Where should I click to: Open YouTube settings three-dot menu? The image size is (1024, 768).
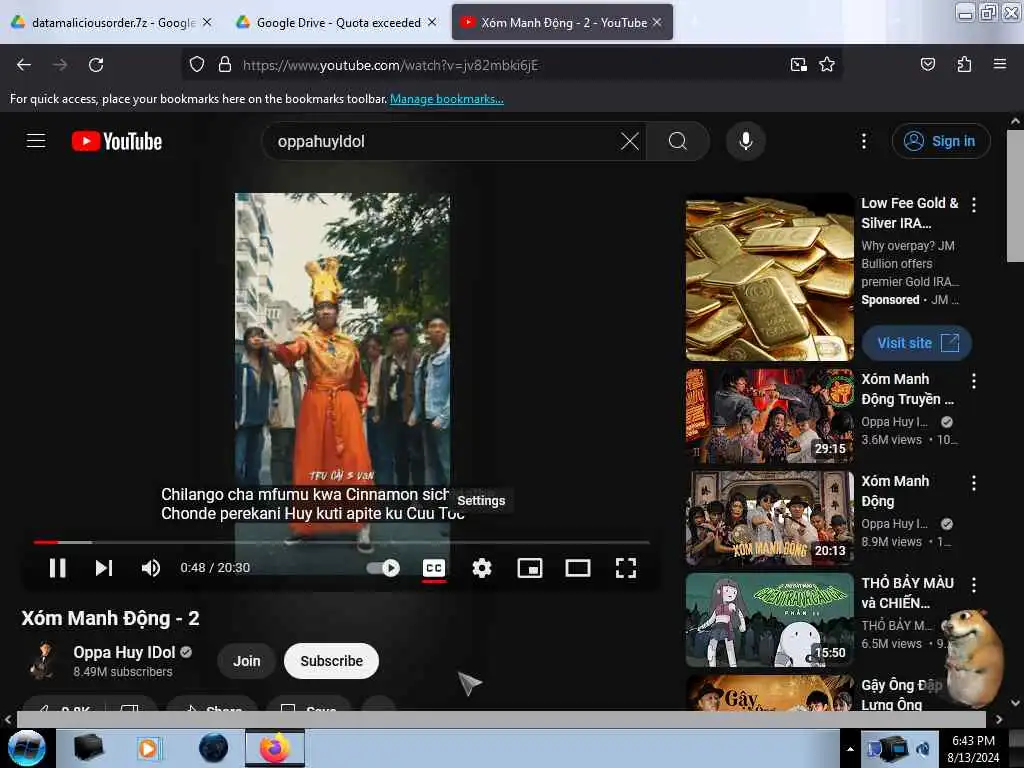864,141
